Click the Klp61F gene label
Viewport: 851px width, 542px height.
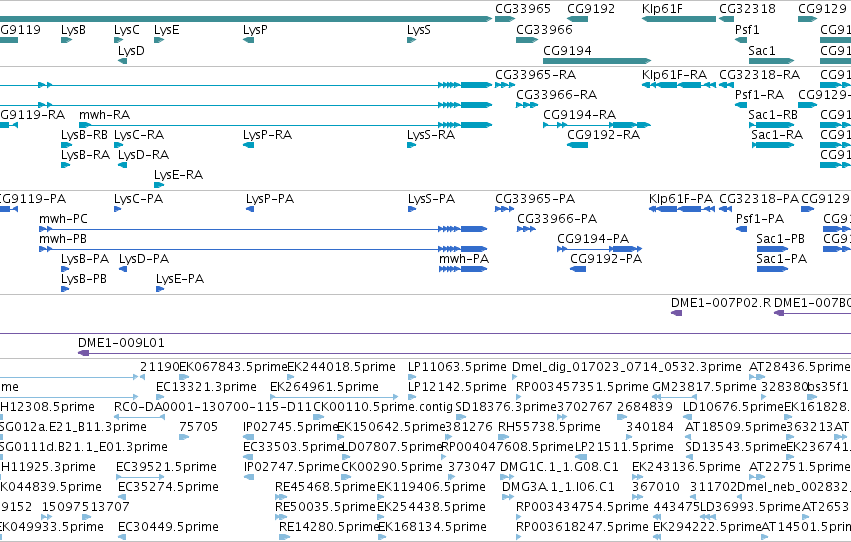[x=662, y=9]
